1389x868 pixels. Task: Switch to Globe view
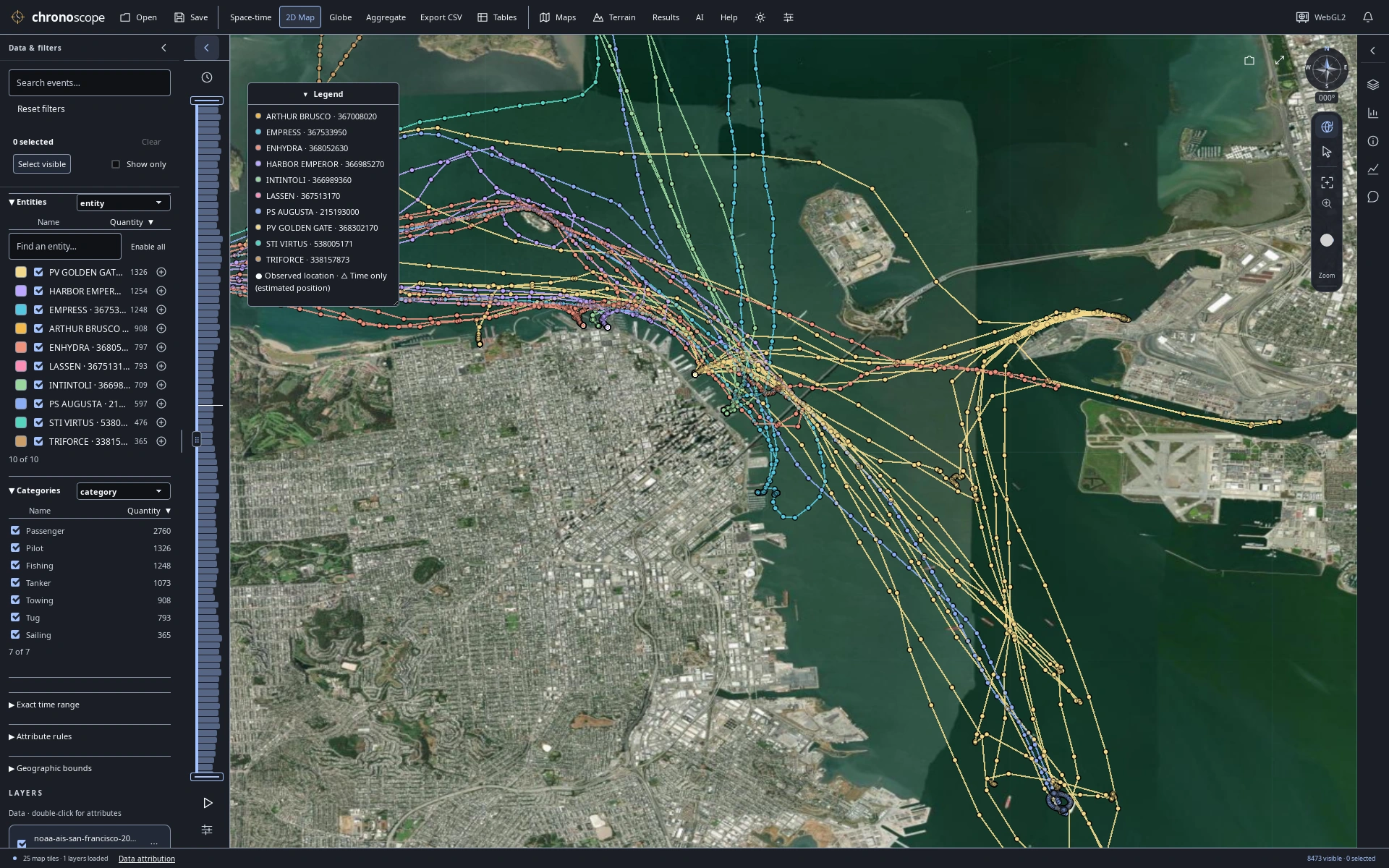tap(340, 17)
